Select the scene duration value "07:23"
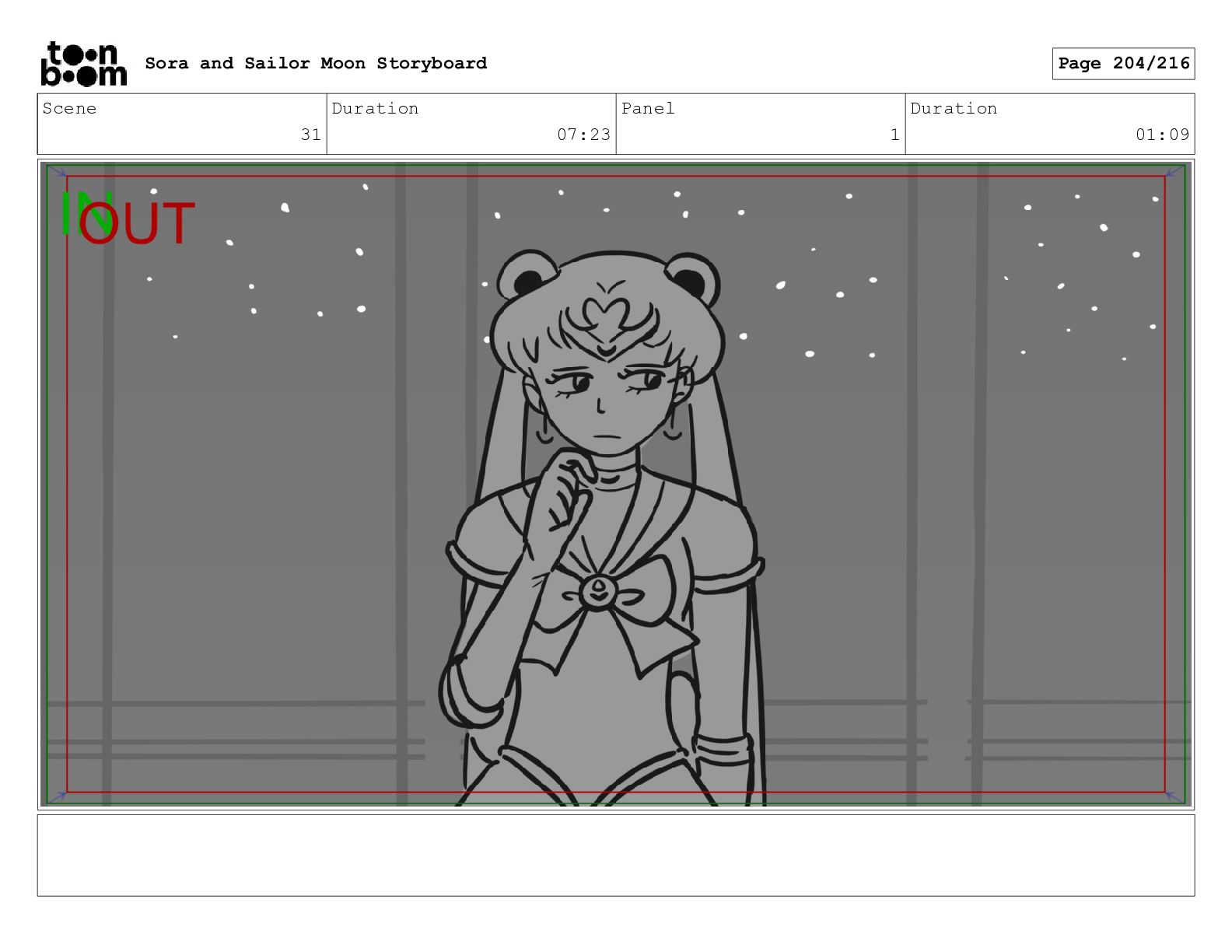 [583, 135]
